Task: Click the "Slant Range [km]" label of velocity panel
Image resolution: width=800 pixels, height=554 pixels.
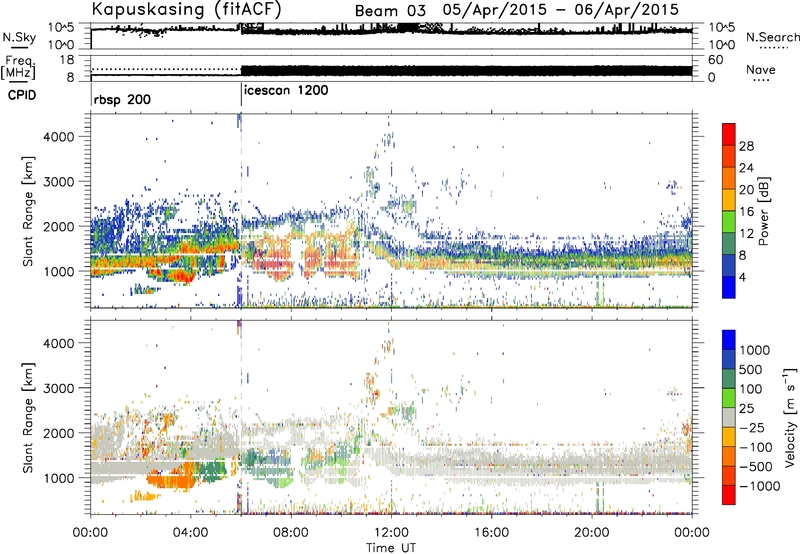Action: [28, 418]
